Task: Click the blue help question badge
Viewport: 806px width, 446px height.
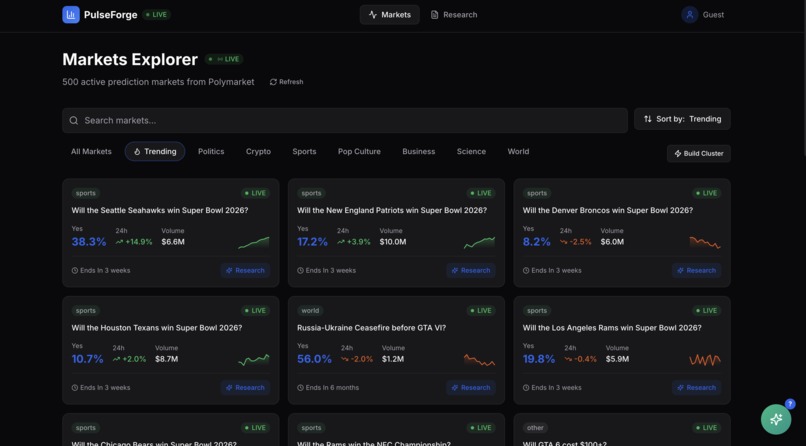Action: pos(790,404)
